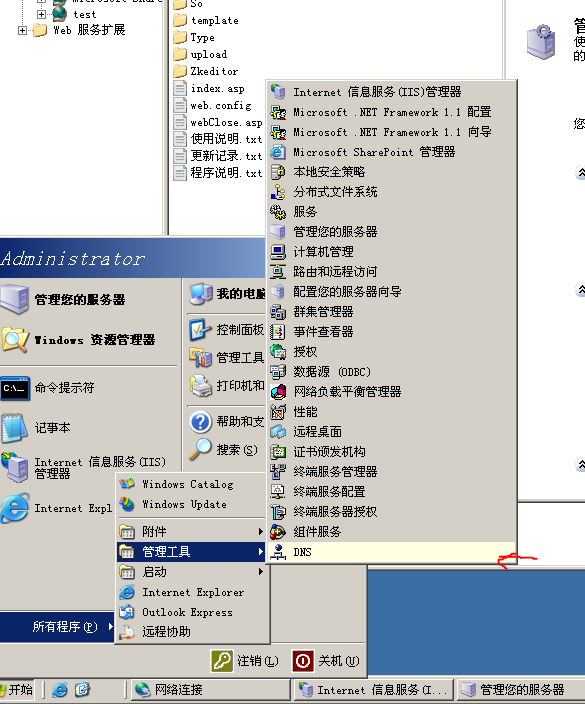Switch to Internet 信息服务 taskbar window

coord(374,690)
